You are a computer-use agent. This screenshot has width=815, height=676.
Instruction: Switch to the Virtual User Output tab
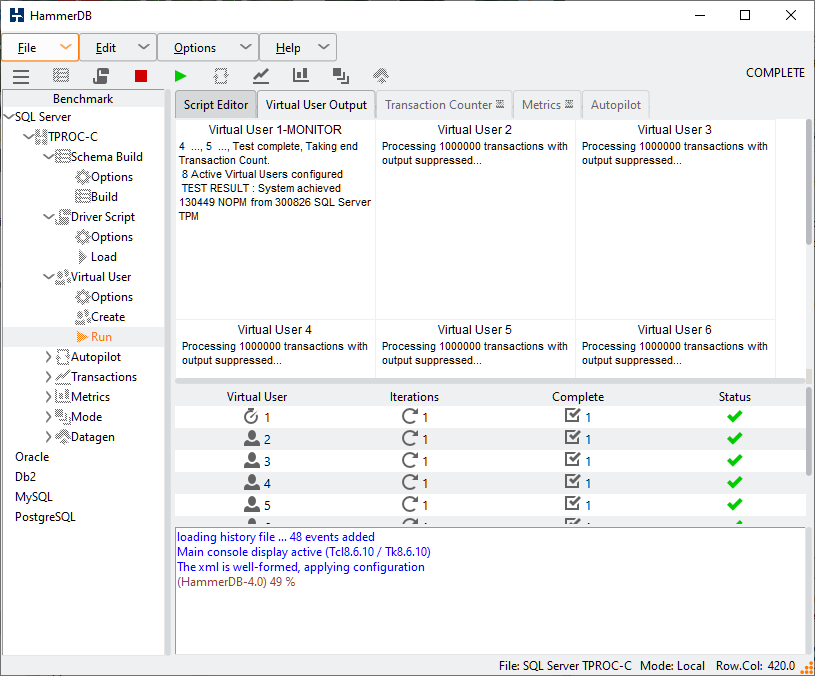tap(316, 105)
